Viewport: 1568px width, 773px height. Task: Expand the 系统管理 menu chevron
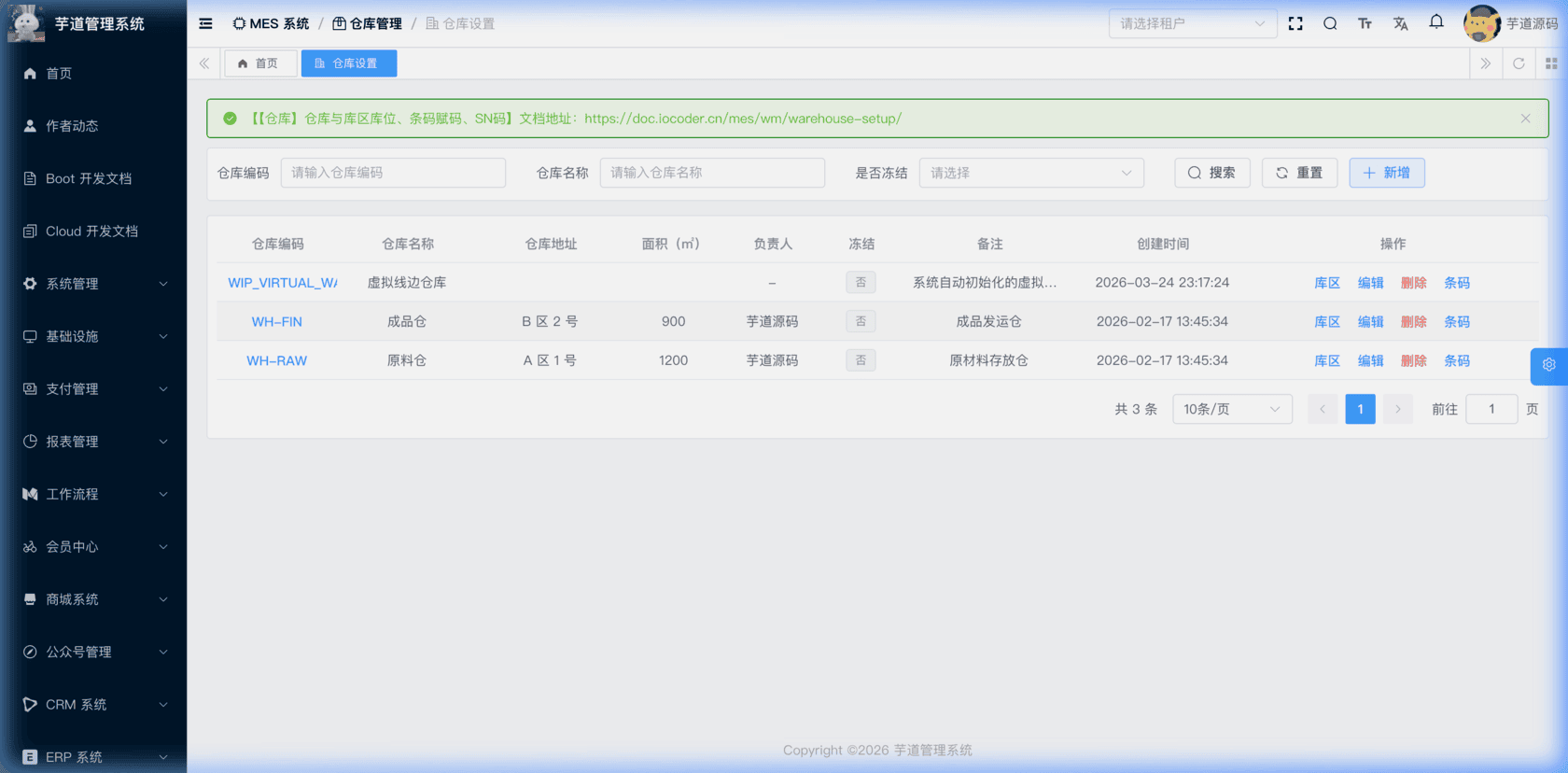pyautogui.click(x=163, y=284)
